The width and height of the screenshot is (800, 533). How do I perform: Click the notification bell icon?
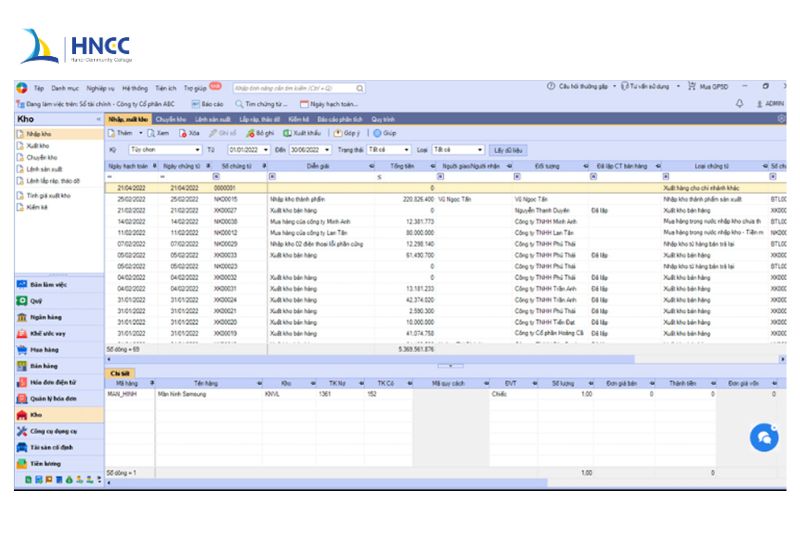pyautogui.click(x=740, y=103)
